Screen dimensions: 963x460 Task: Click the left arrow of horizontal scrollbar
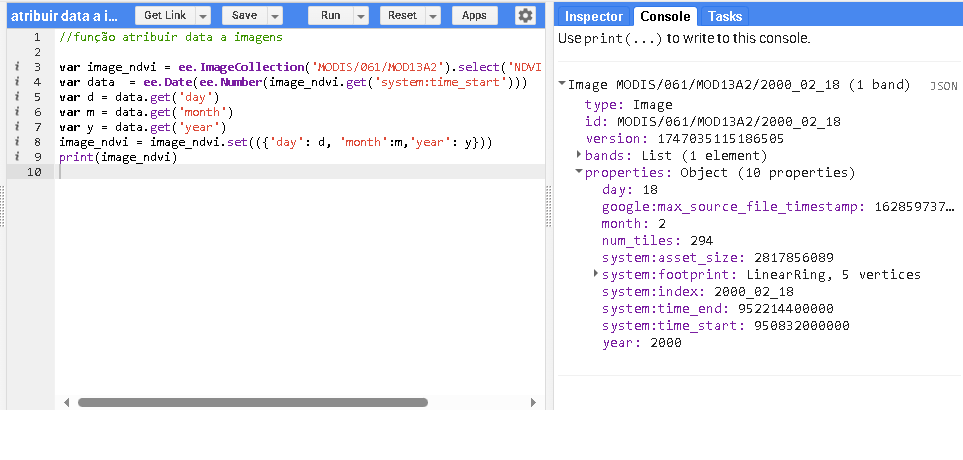point(67,403)
